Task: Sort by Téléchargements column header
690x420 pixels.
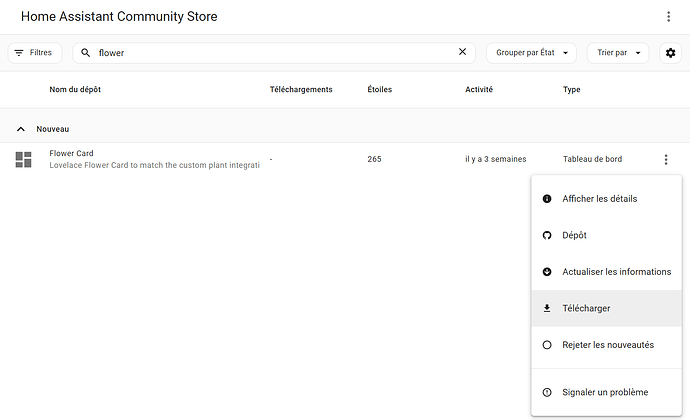Action: [x=300, y=90]
